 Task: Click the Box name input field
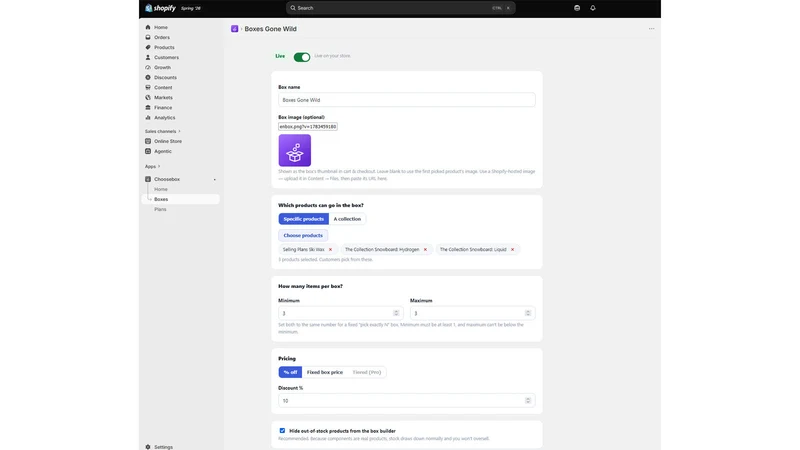[x=407, y=100]
